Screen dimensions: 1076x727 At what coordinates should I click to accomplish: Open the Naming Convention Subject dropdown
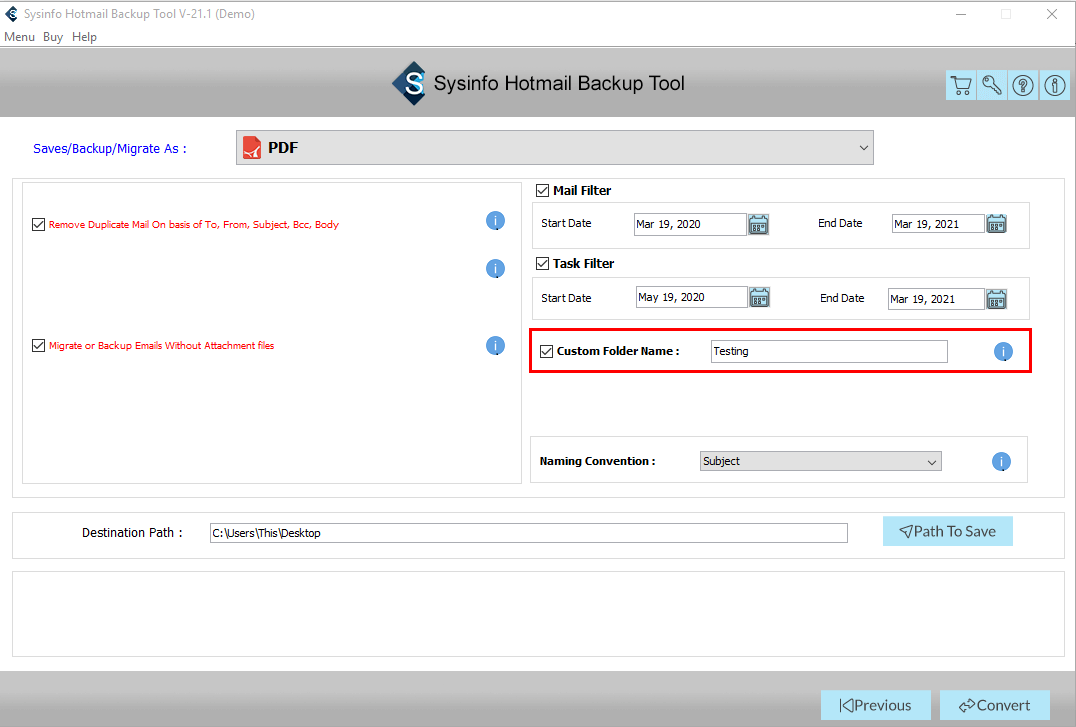click(x=821, y=461)
